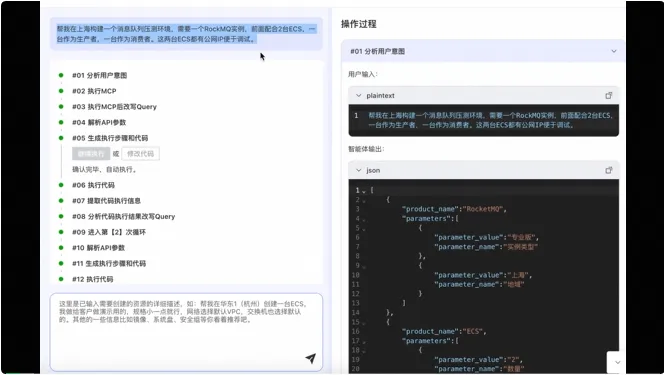Open step #03 执行MCP后改写Query
664x375 pixels.
tap(114, 107)
